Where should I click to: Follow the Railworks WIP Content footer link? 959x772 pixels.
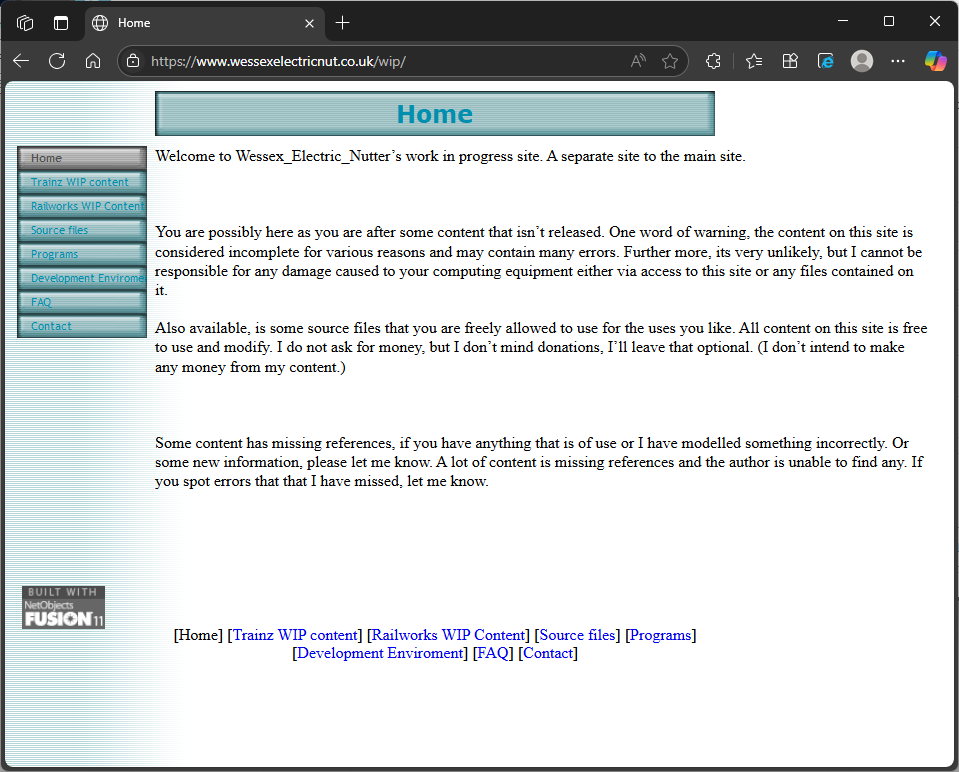[x=448, y=635]
